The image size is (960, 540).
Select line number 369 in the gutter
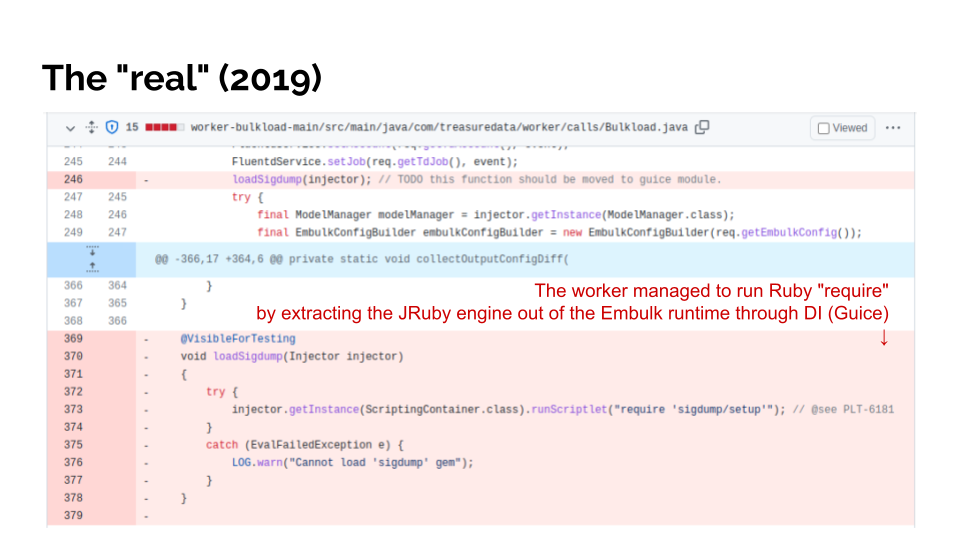point(73,338)
